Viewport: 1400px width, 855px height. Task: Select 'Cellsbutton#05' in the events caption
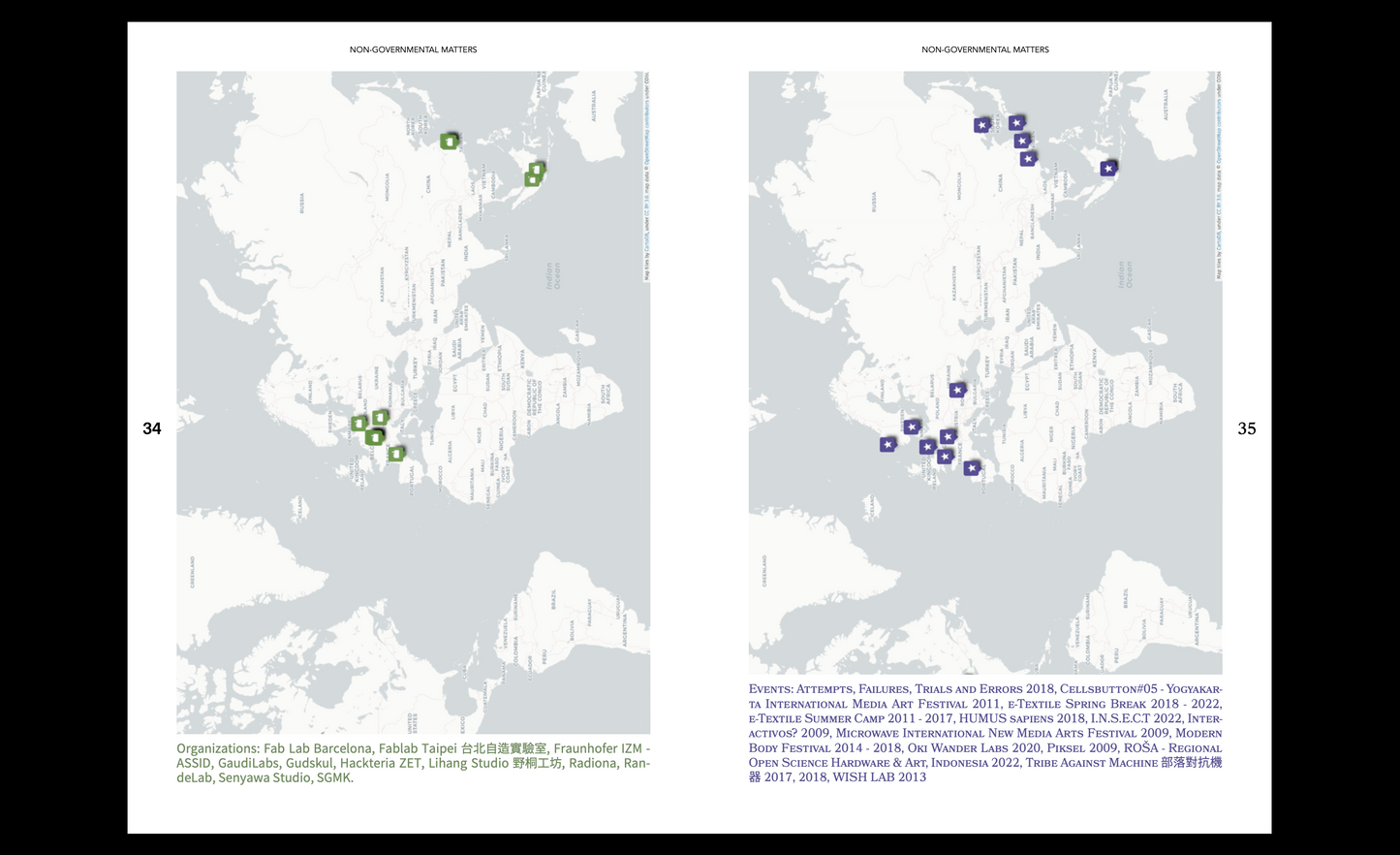coord(1108,689)
